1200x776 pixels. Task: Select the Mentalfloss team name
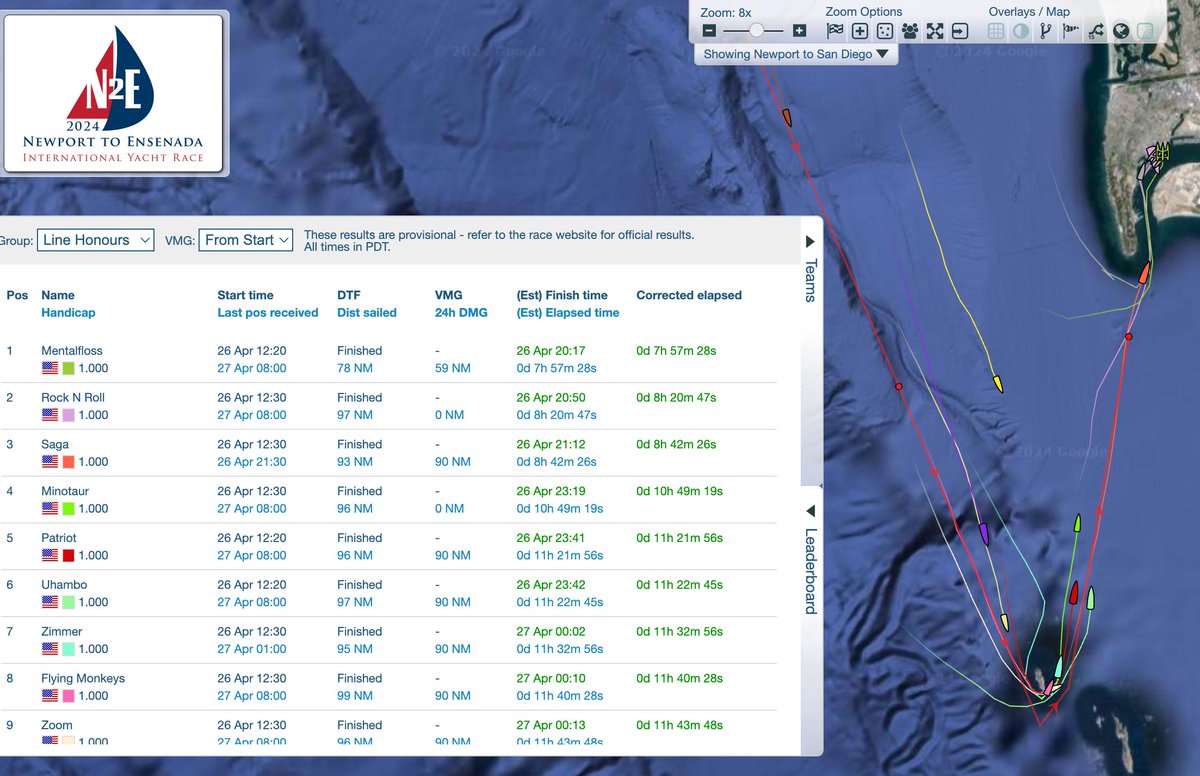coord(72,351)
